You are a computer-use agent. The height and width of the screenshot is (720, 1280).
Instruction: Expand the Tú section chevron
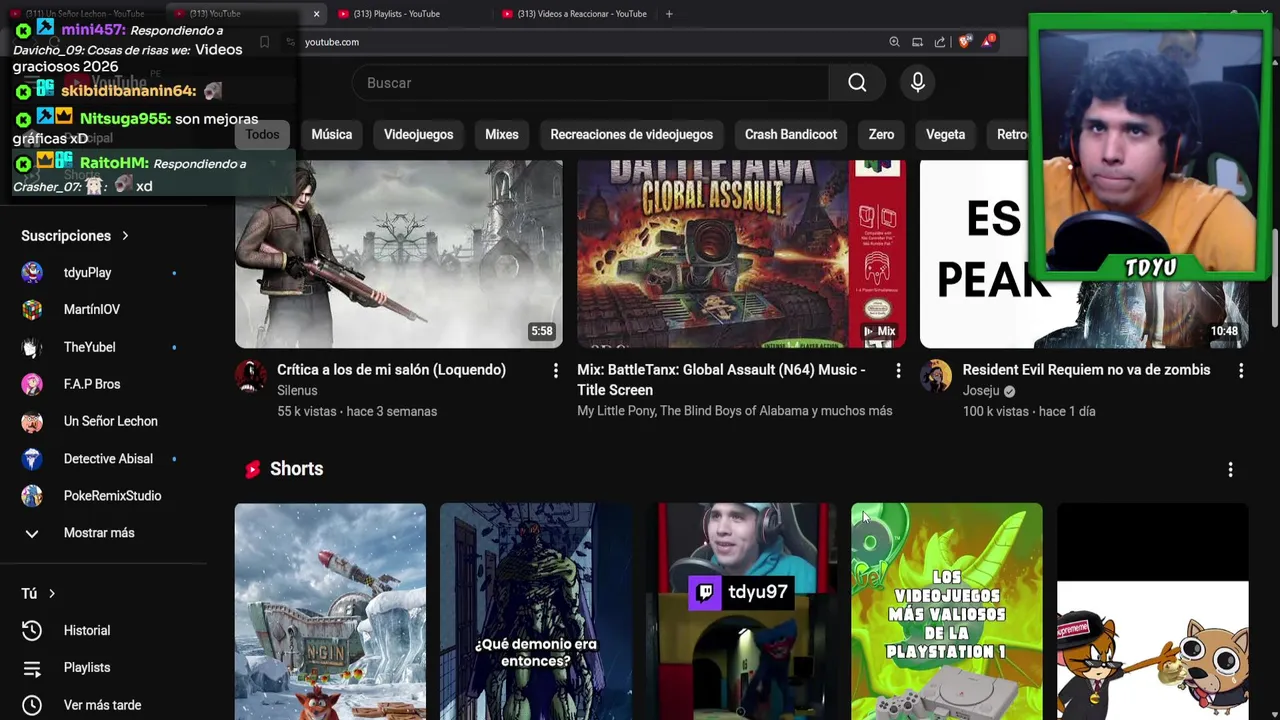[51, 594]
